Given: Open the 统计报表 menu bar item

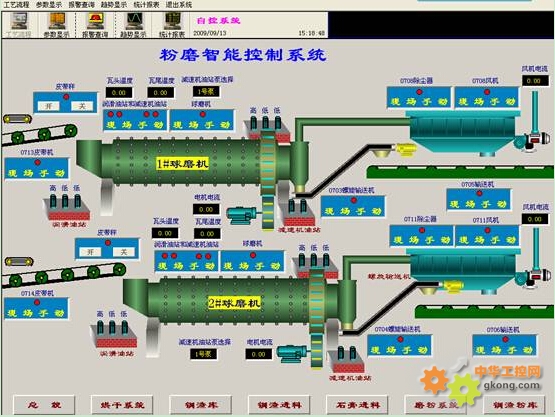Looking at the screenshot, I should click(x=147, y=5).
